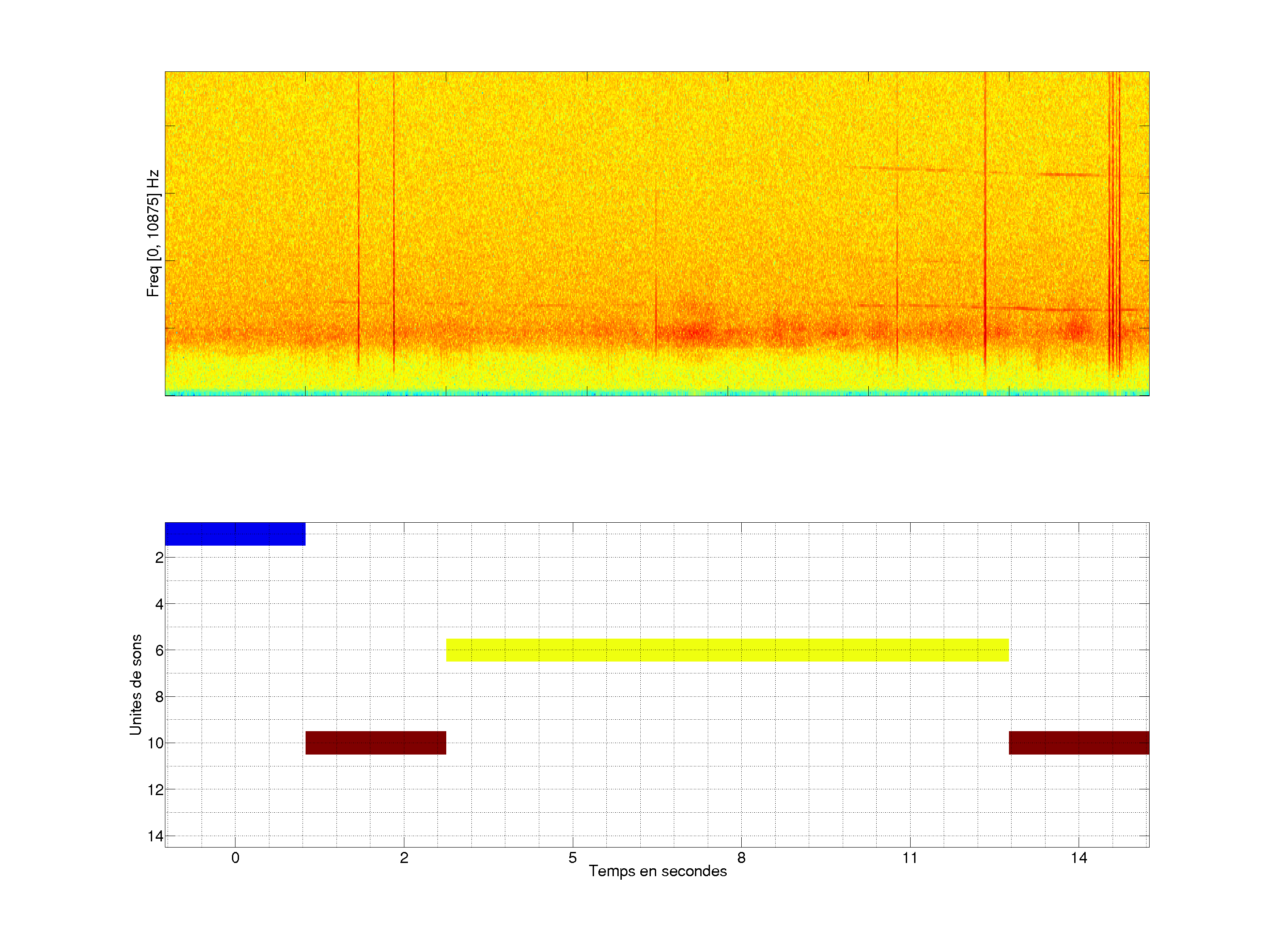
Task: Click the 'Unites de sons' axis label
Action: coord(135,684)
